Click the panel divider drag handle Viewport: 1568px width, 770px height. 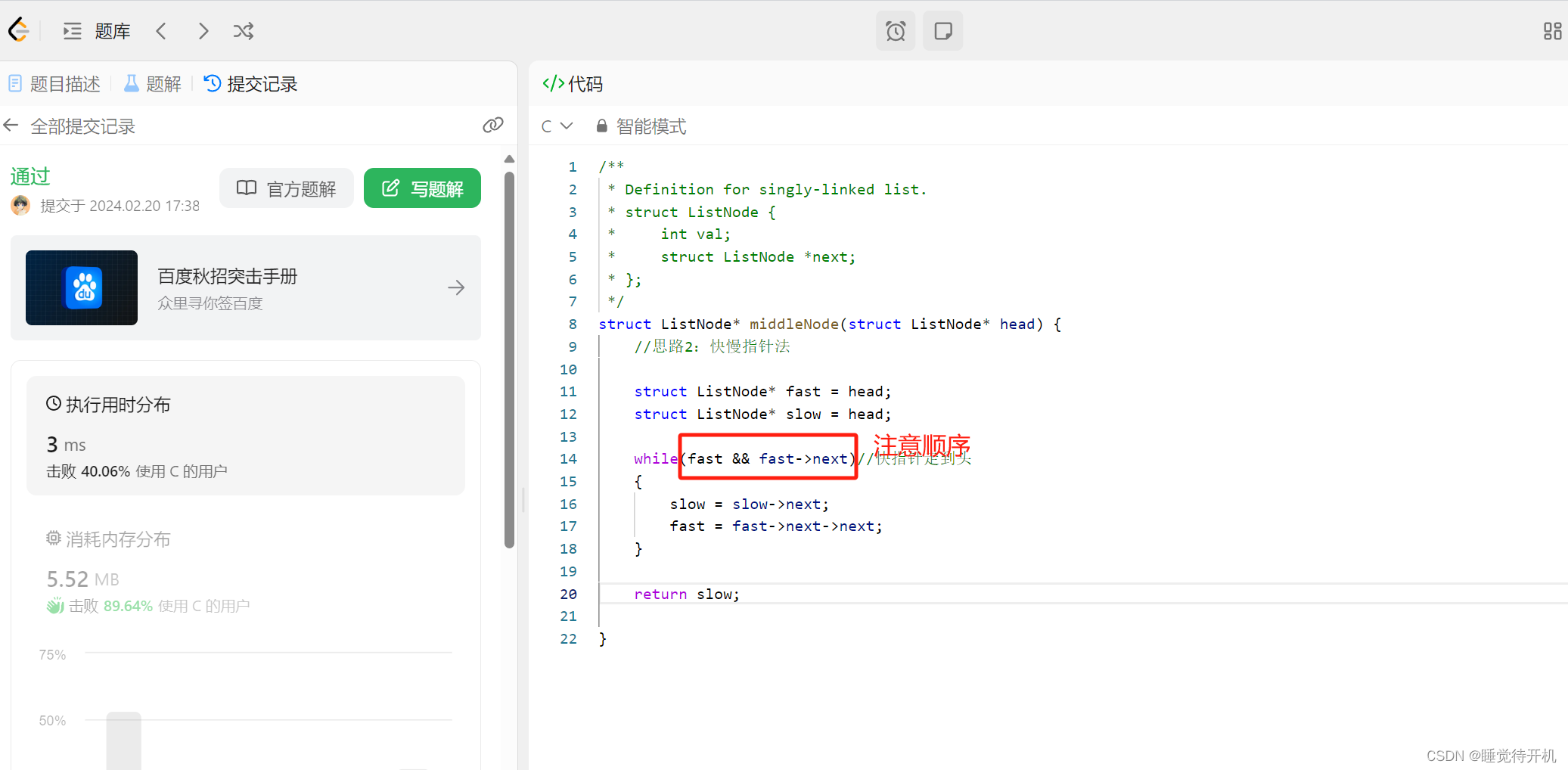tap(523, 500)
